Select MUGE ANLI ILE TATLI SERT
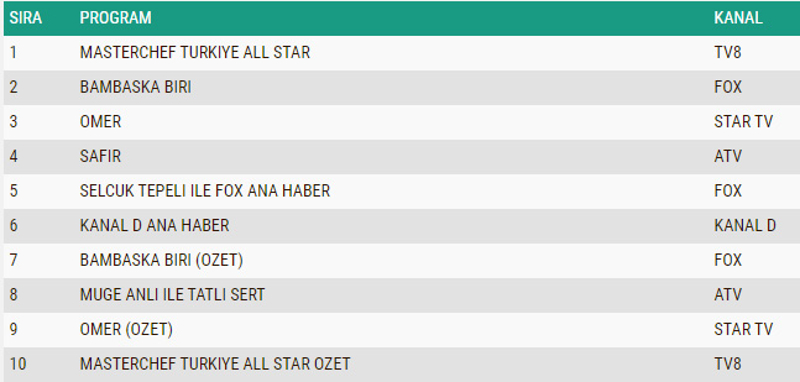Image resolution: width=800 pixels, height=382 pixels. pyautogui.click(x=172, y=295)
